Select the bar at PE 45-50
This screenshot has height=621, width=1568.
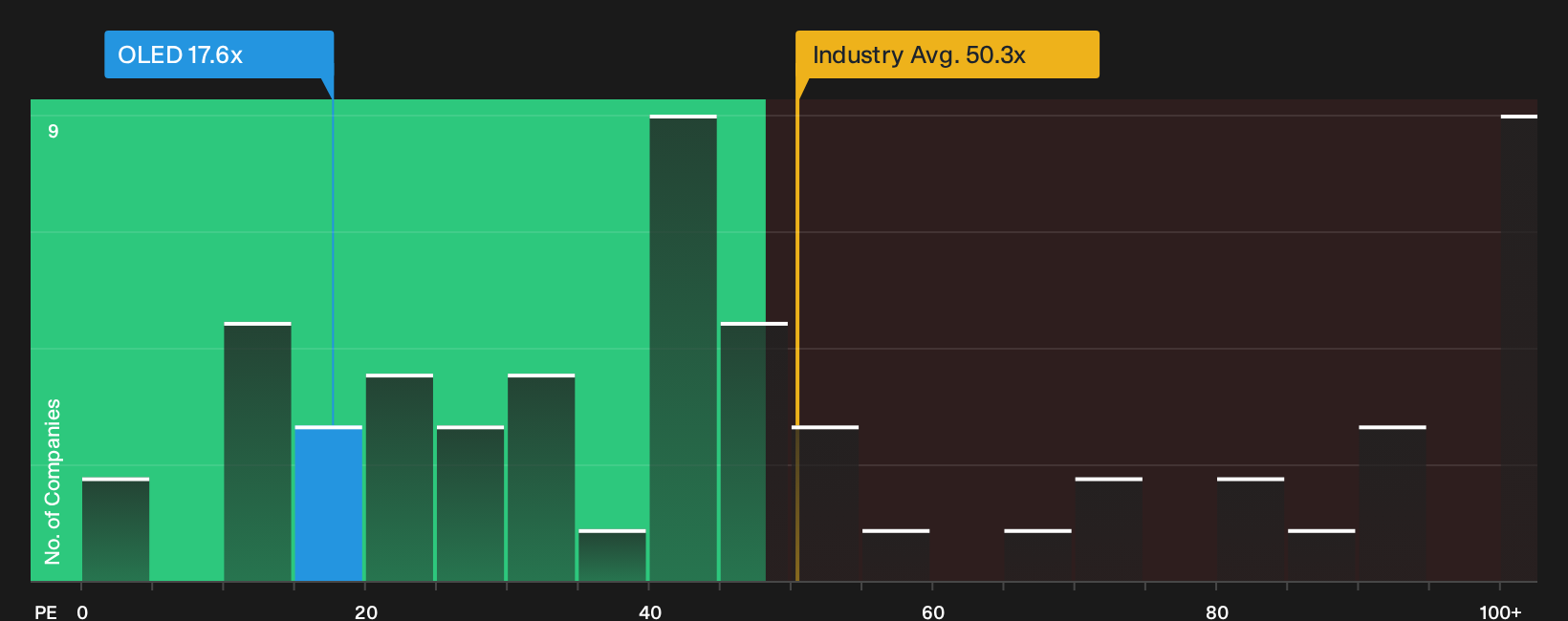754,452
